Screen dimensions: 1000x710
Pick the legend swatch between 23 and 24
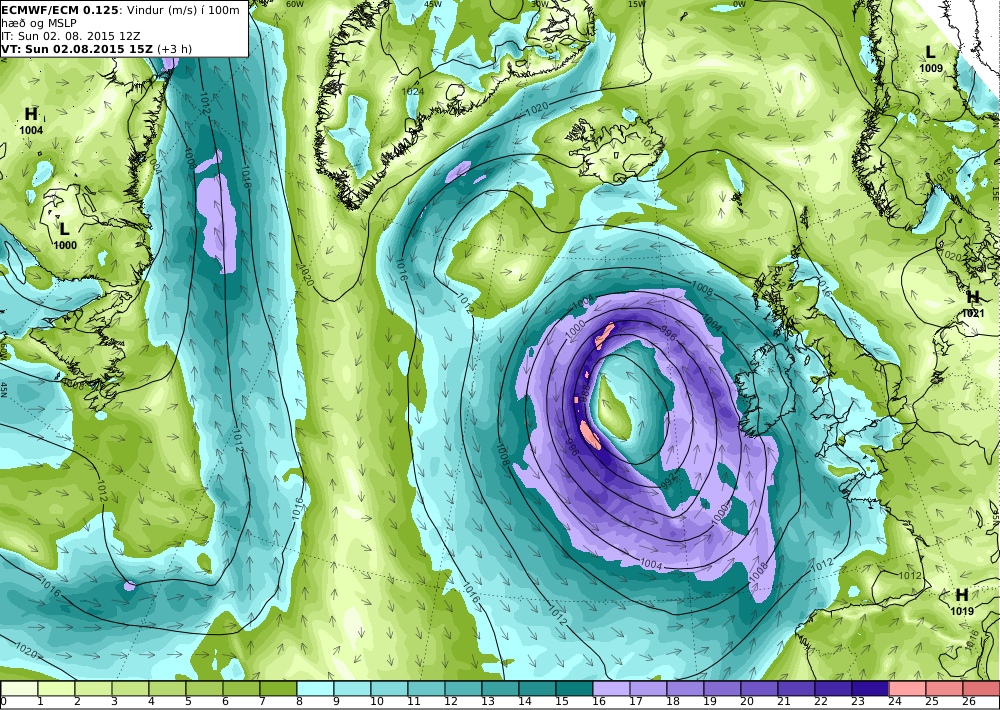(870, 688)
